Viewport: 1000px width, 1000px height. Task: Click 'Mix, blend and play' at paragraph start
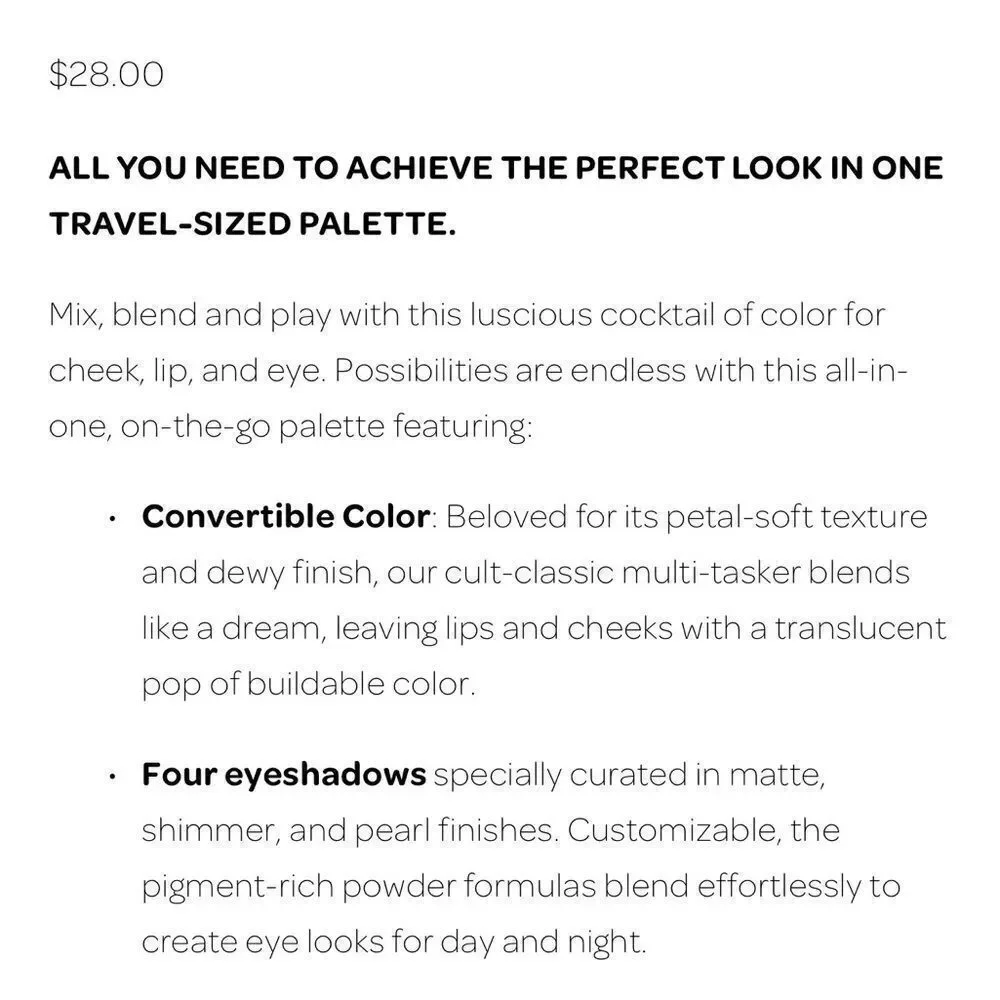pyautogui.click(x=189, y=316)
